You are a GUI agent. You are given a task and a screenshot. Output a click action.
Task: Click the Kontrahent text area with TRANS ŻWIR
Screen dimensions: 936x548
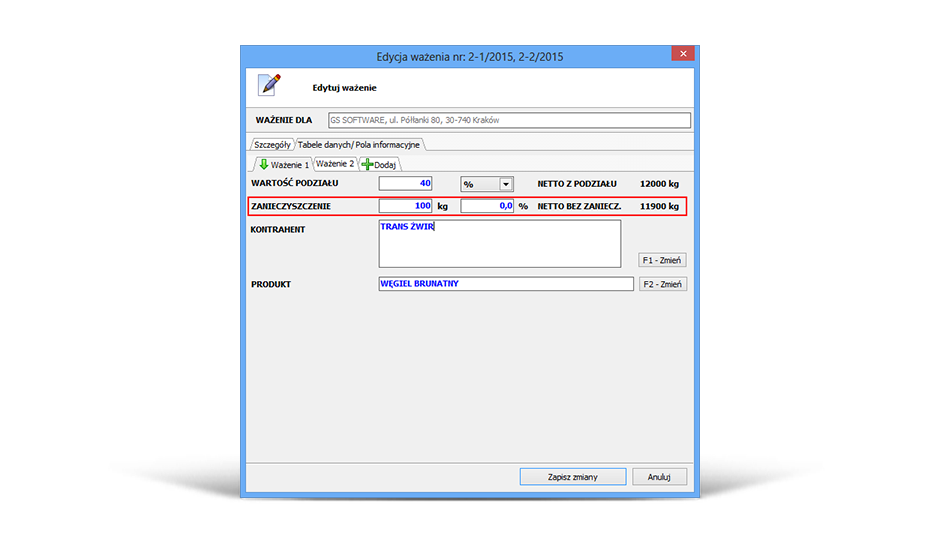(x=499, y=244)
